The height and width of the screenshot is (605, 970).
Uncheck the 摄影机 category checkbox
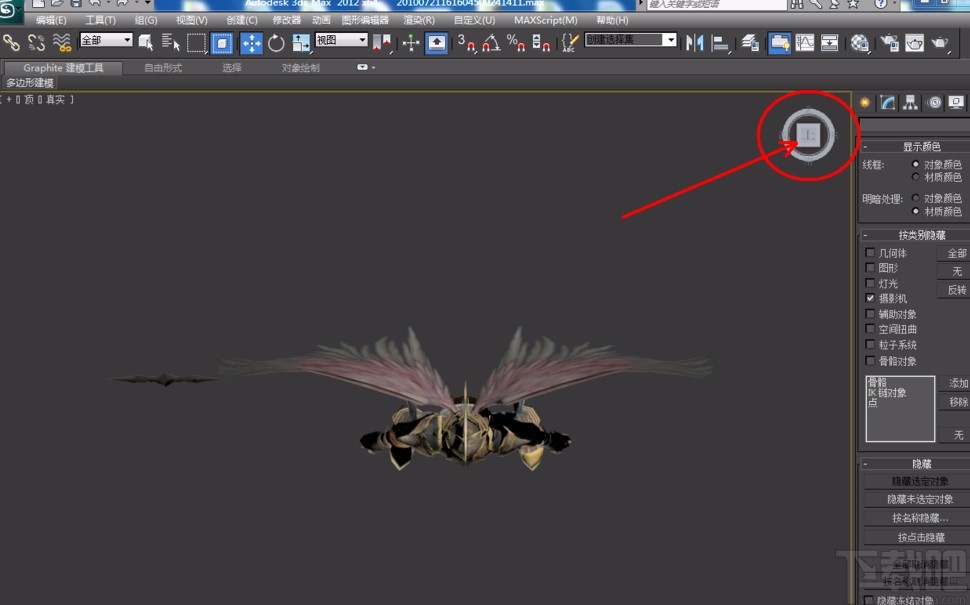click(870, 298)
